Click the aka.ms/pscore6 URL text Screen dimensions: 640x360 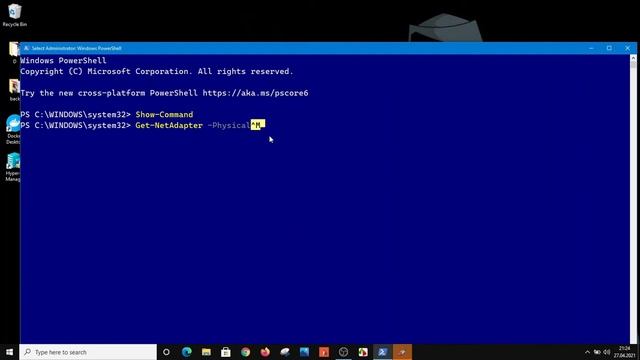[256, 93]
